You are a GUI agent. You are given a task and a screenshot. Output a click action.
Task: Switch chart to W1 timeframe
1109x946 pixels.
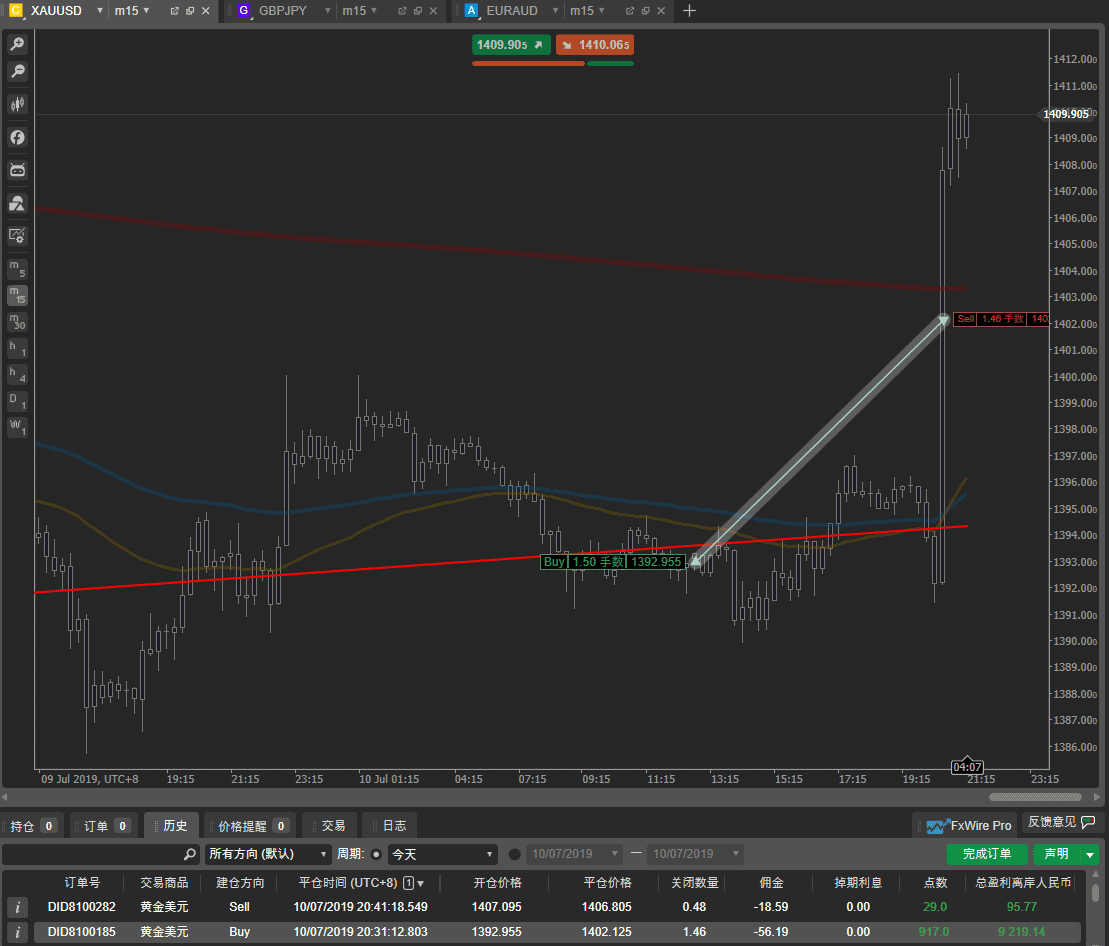(17, 427)
